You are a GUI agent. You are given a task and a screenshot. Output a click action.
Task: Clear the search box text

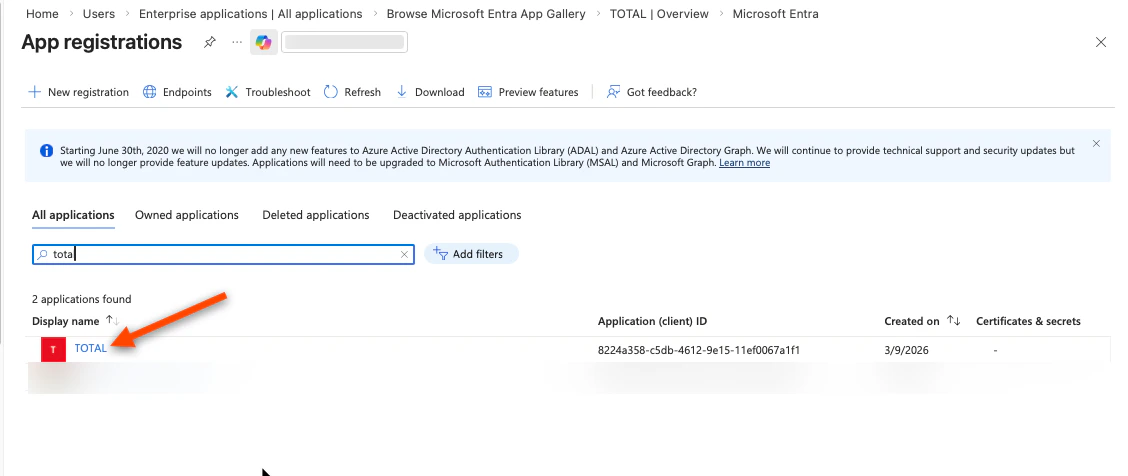tap(404, 254)
